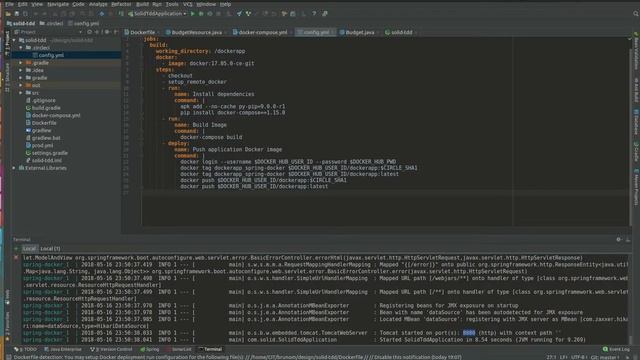Open the Navigate menu
Image resolution: width=640 pixels, height=360 pixels.
[58, 4]
